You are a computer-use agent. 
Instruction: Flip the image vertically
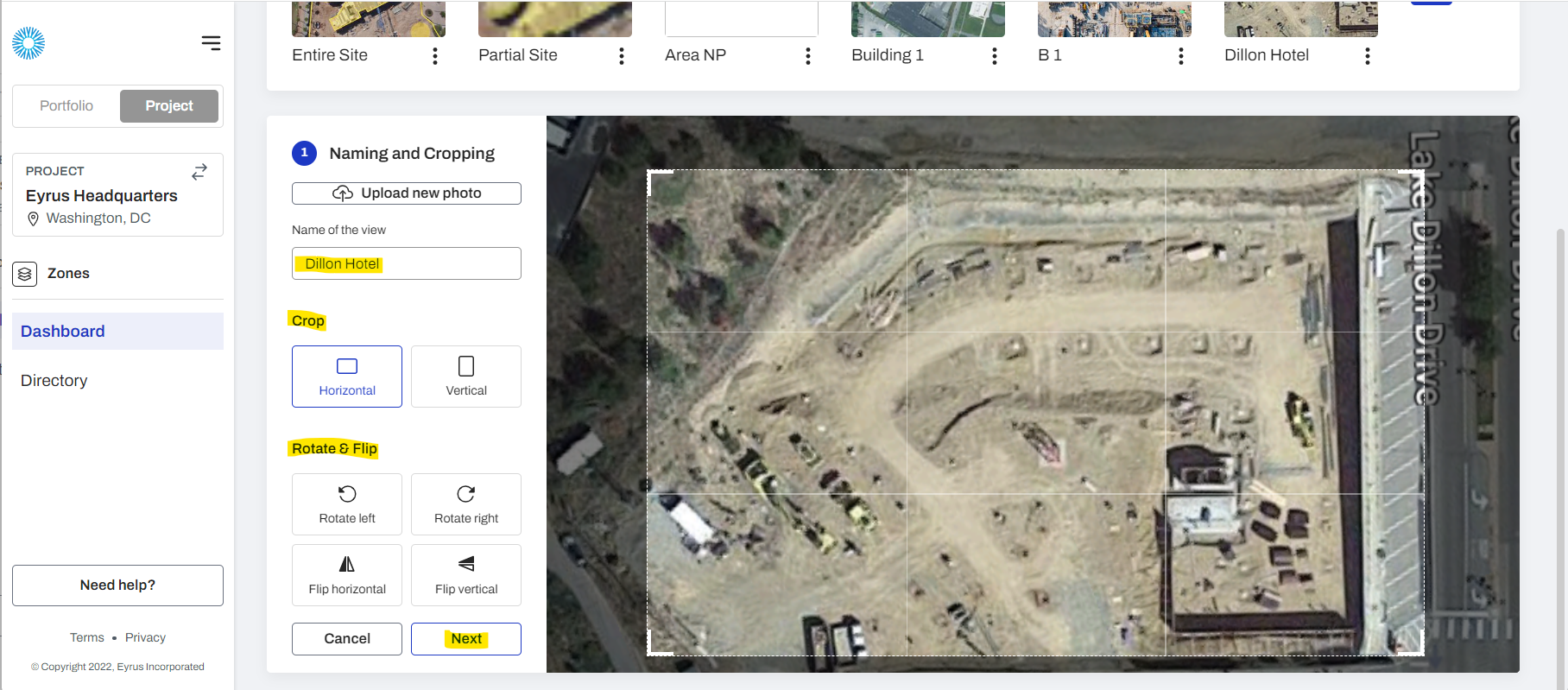coord(466,575)
